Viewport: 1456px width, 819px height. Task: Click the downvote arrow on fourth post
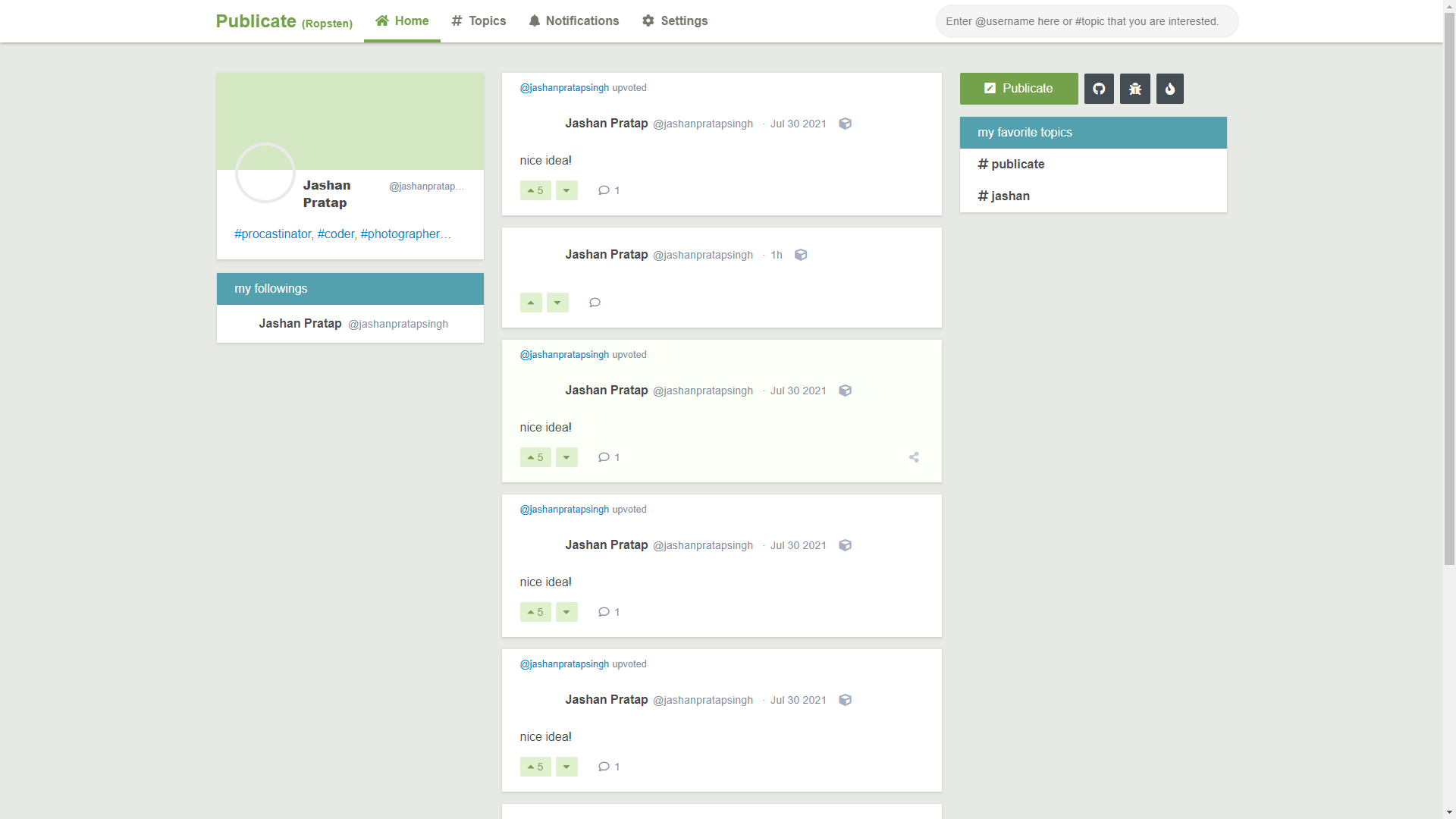point(566,612)
